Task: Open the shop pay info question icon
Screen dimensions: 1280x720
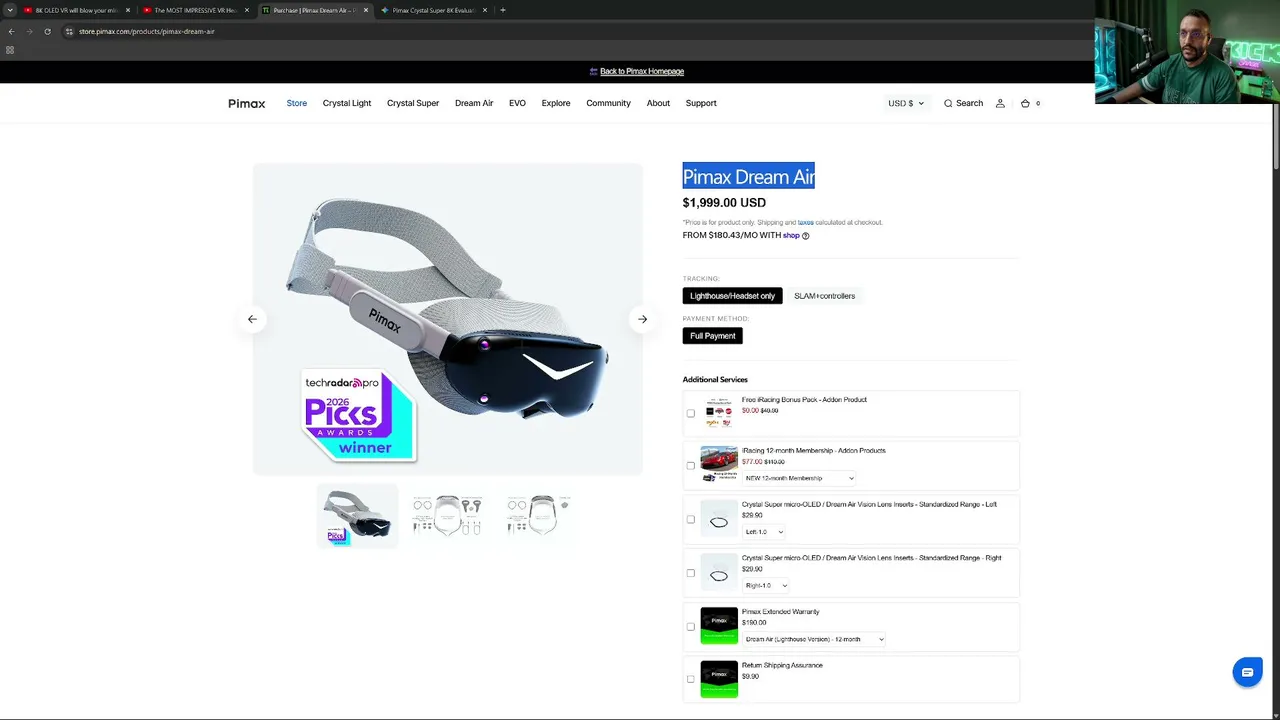Action: (x=805, y=236)
